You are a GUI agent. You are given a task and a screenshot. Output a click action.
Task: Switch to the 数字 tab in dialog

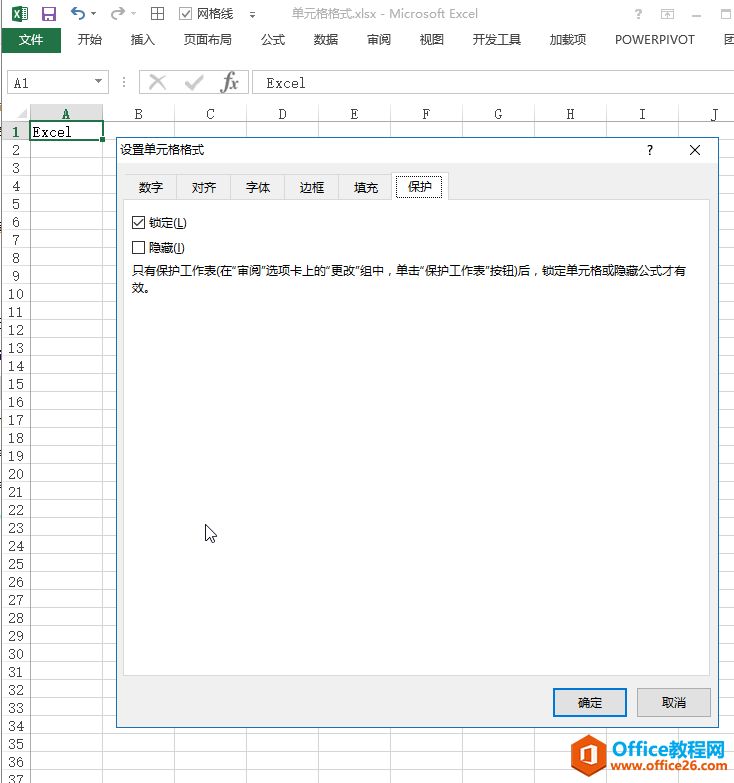151,187
